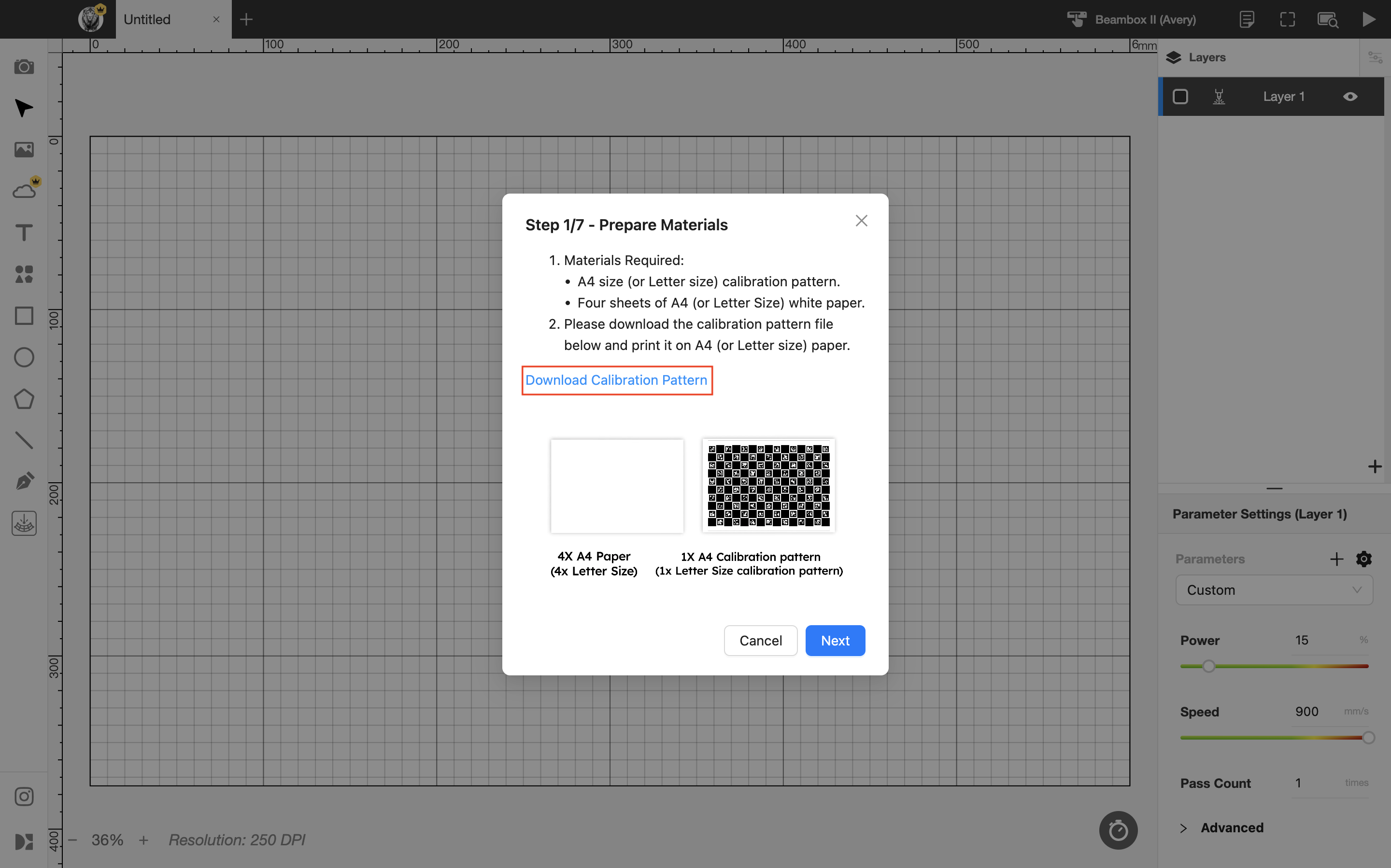Open the Beambox II (Avery) device selector
The image size is (1391, 868).
coord(1132,19)
